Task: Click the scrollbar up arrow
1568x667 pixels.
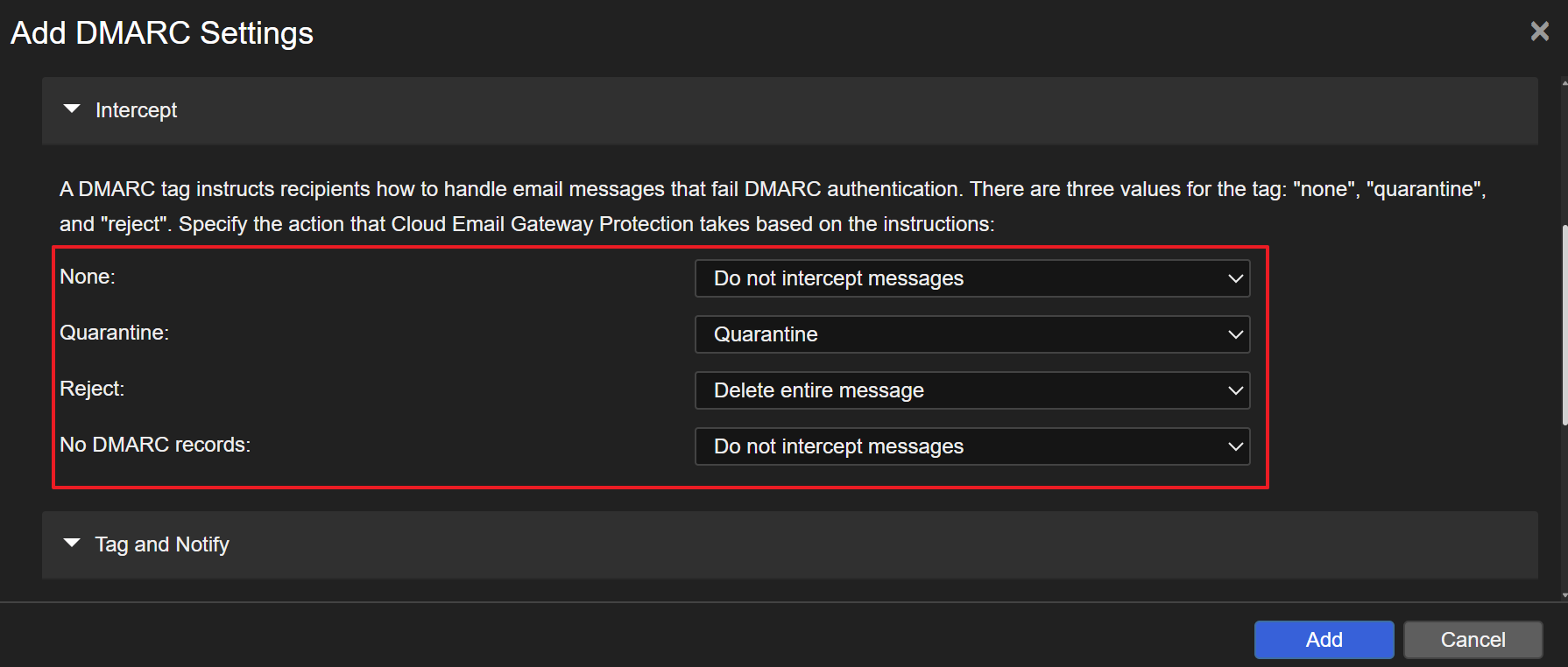Action: [x=1564, y=84]
